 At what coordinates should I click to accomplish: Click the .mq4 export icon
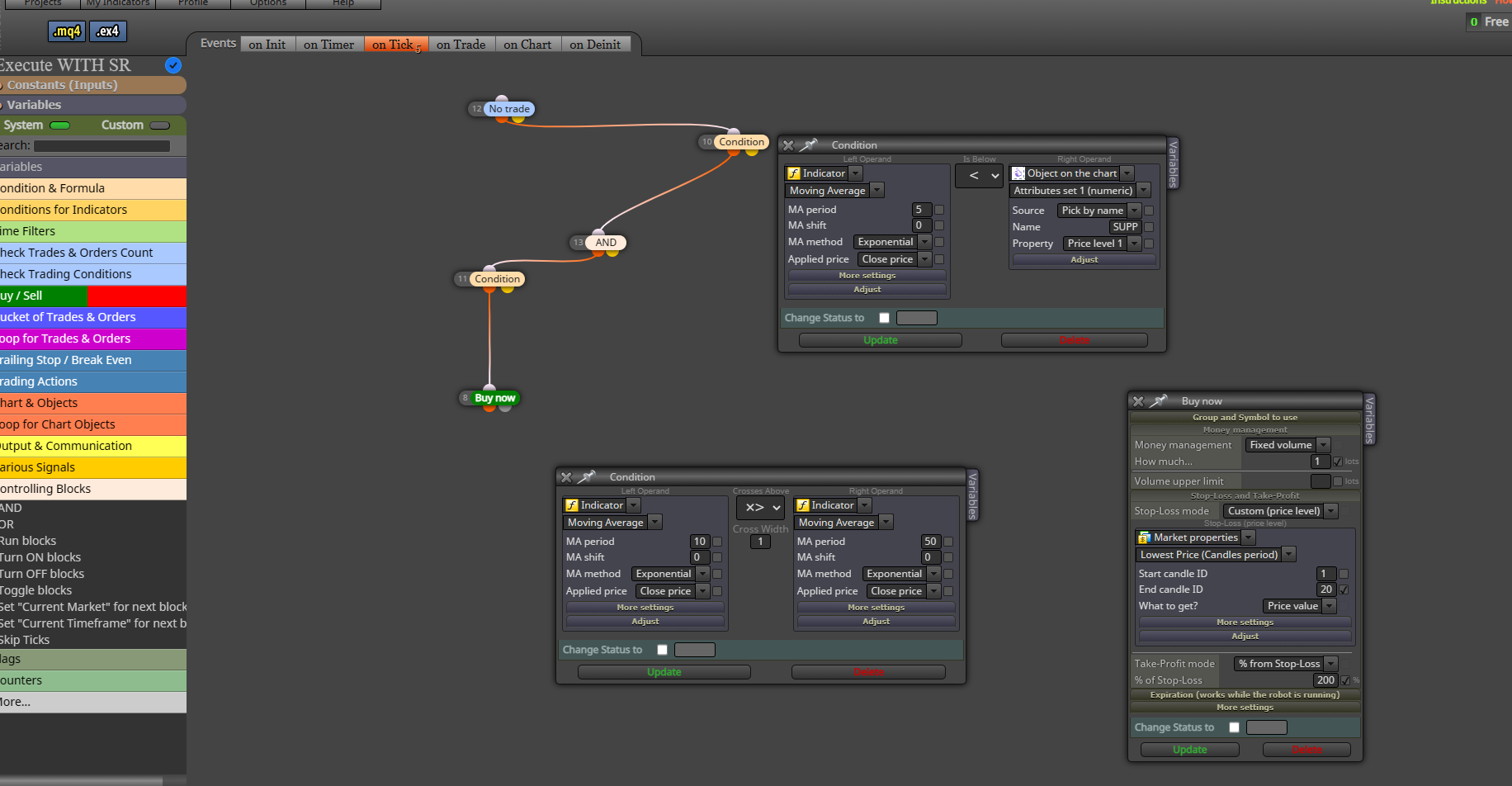67,31
